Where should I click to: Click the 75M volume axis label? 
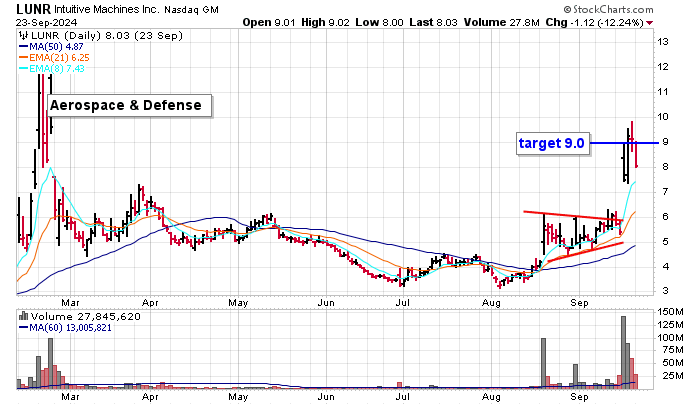pos(674,350)
